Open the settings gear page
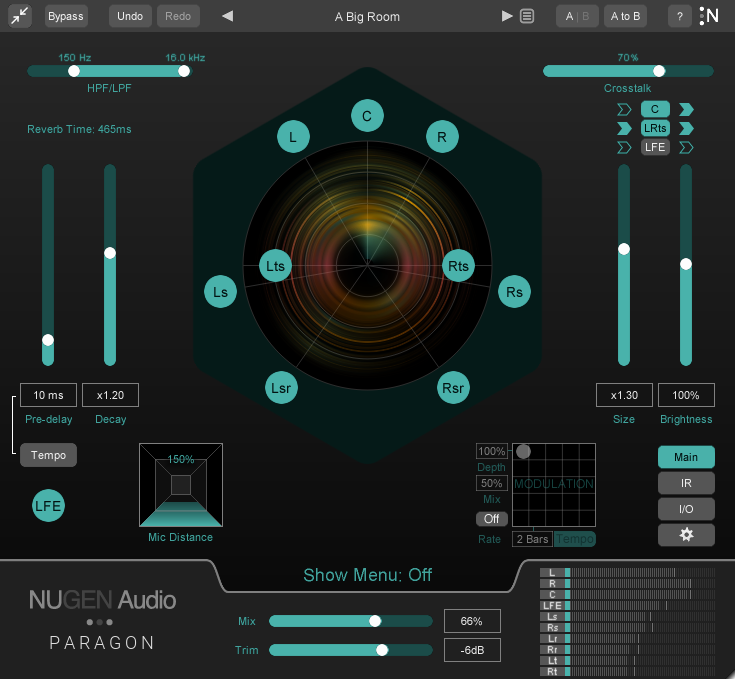 (686, 534)
